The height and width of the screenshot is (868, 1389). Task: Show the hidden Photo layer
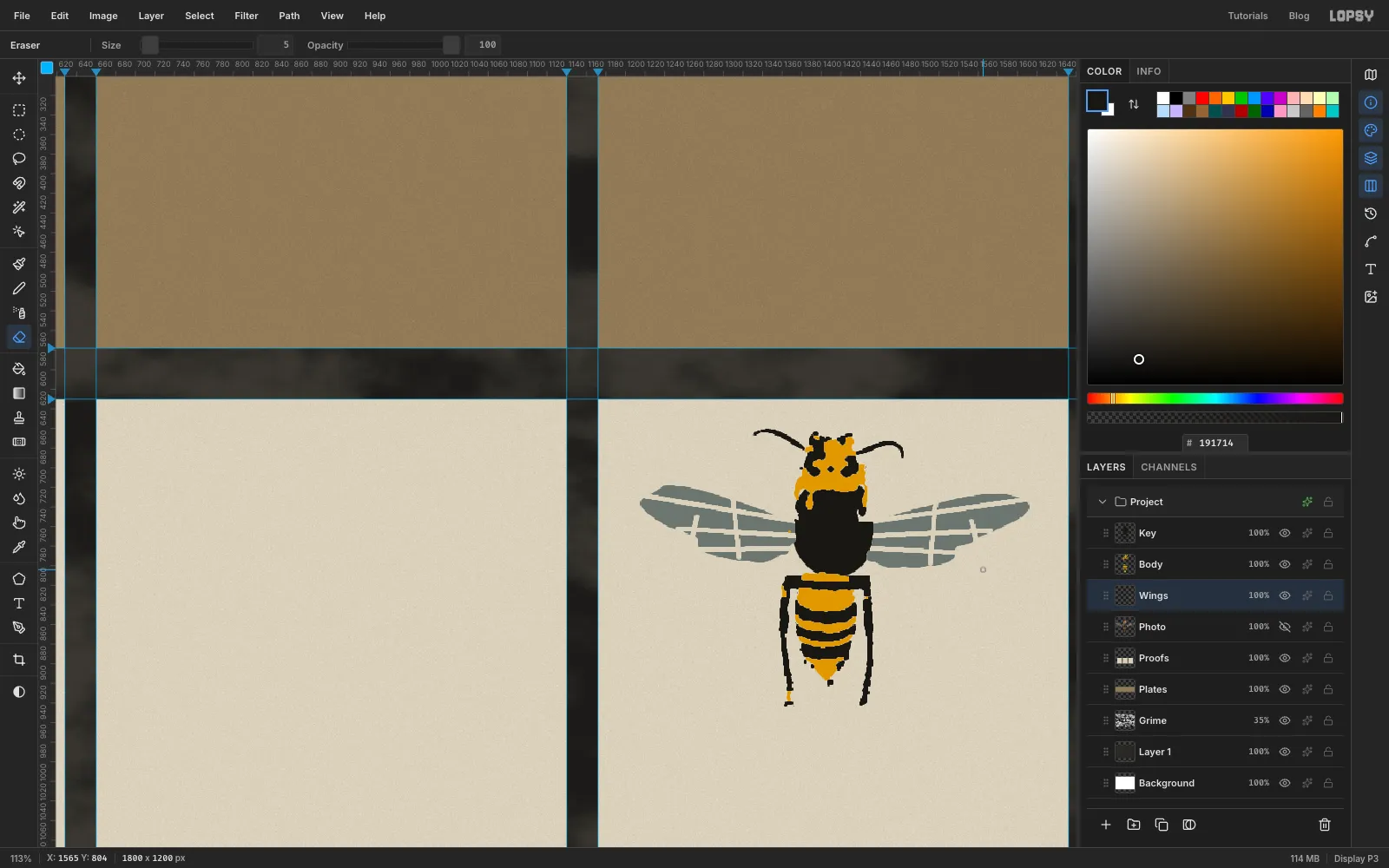point(1285,627)
